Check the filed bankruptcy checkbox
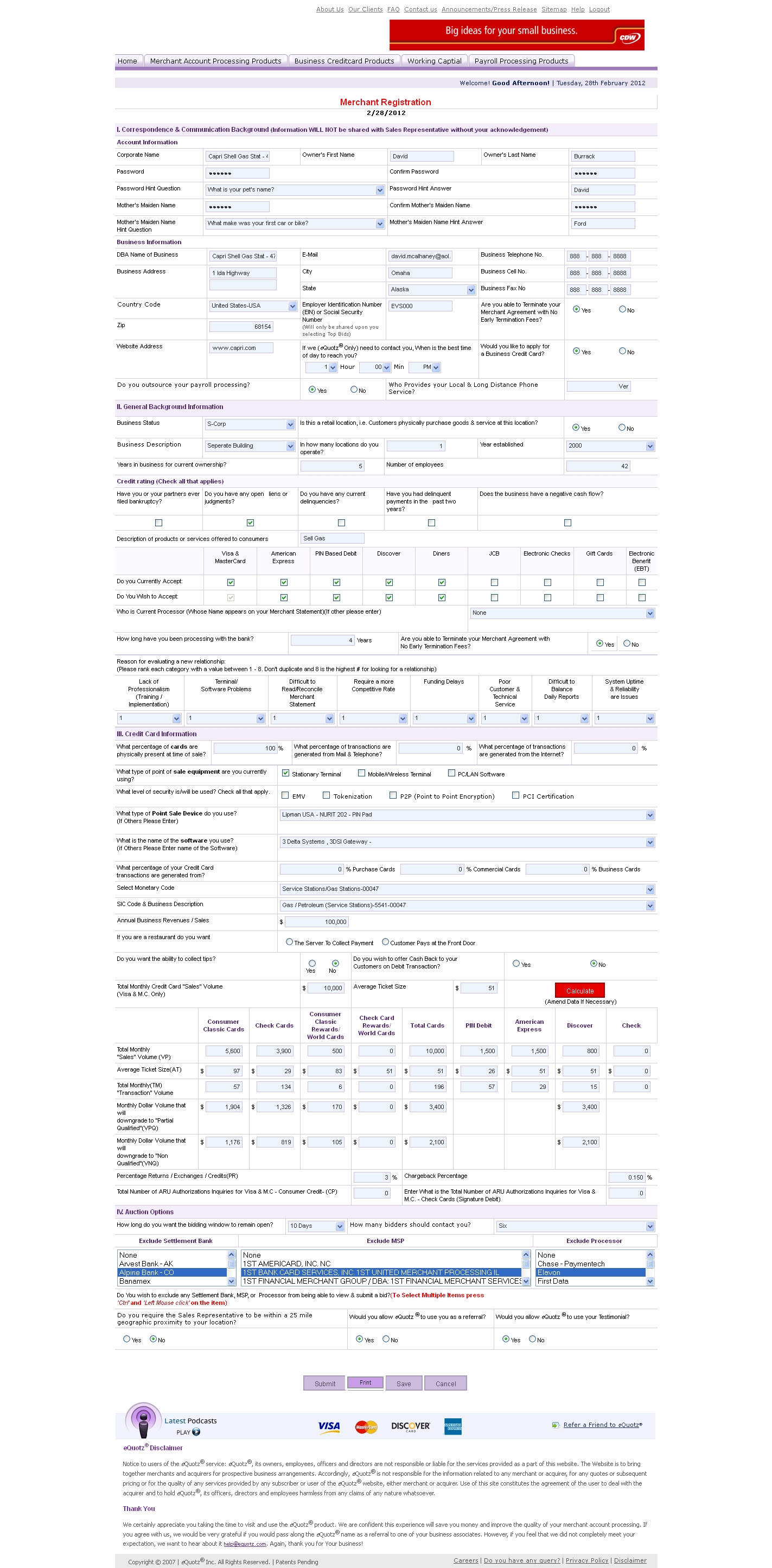The image size is (772, 1568). click(x=159, y=523)
